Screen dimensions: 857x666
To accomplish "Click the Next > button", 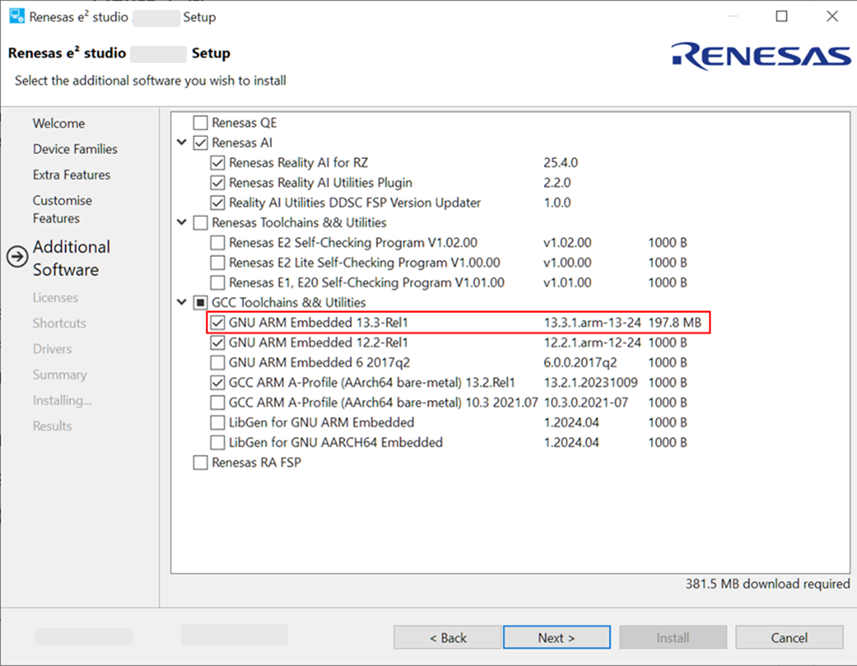I will [556, 638].
